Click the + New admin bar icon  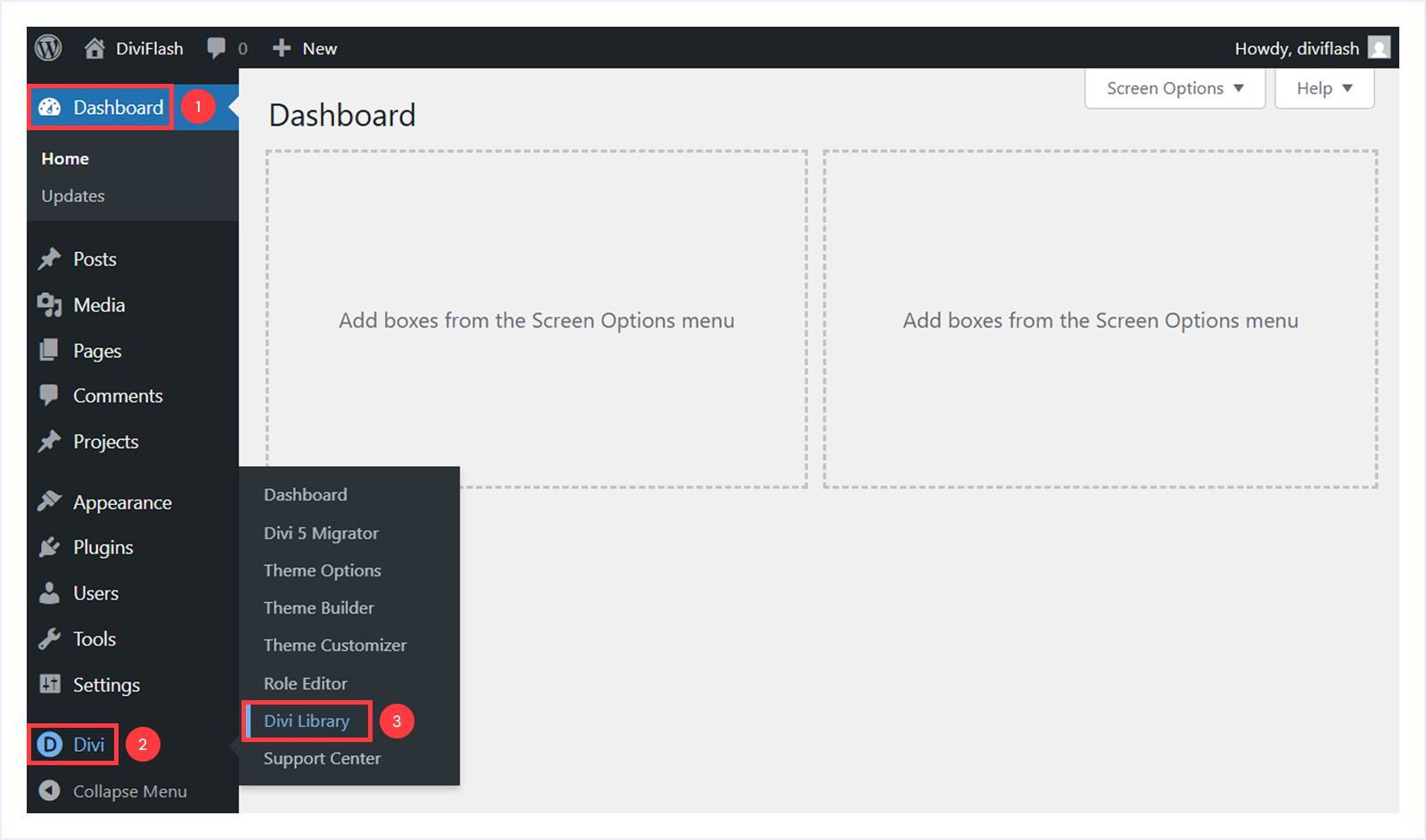tap(282, 48)
